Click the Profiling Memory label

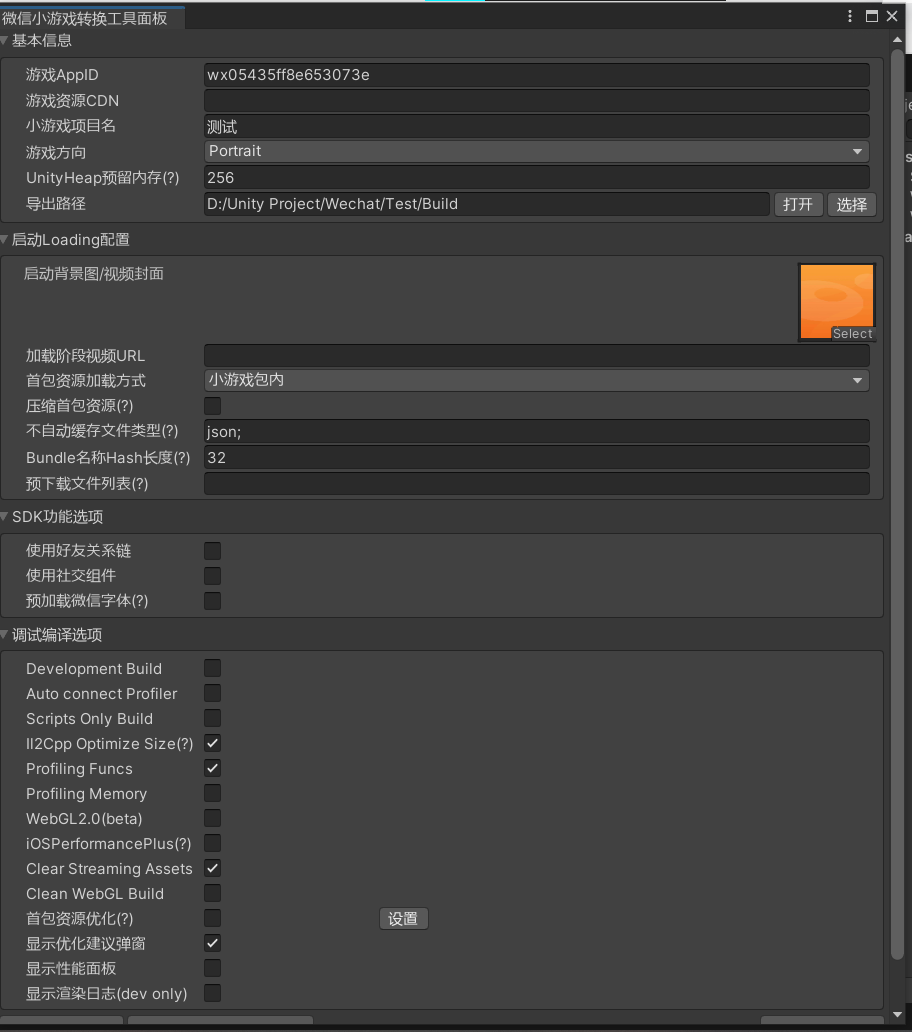pyautogui.click(x=86, y=794)
